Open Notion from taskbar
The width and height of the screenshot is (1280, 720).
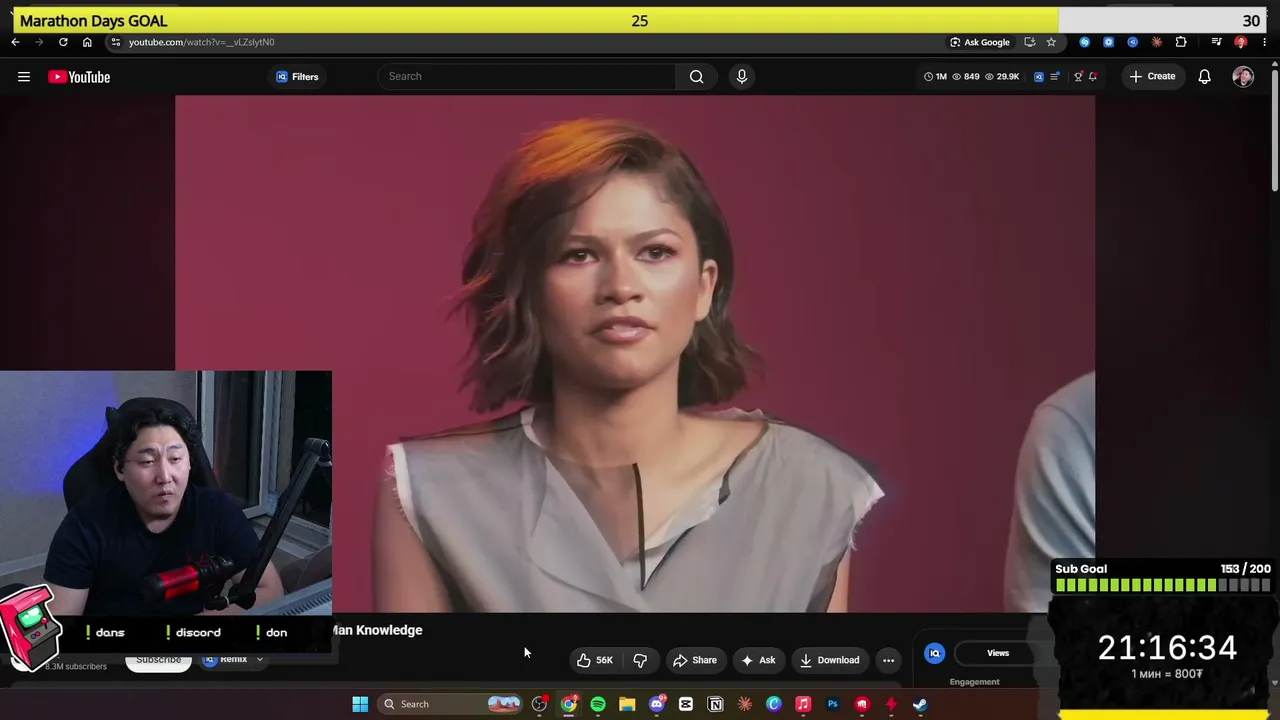(x=715, y=704)
